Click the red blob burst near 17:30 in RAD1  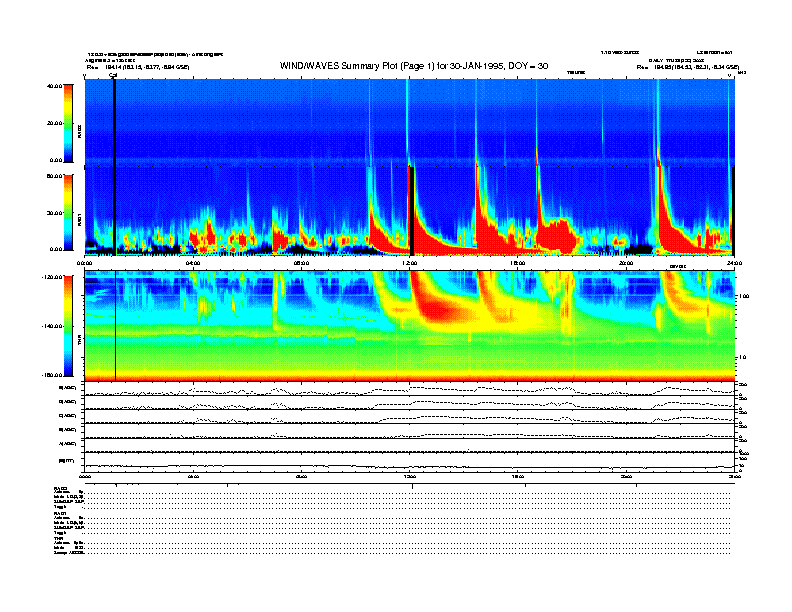557,235
